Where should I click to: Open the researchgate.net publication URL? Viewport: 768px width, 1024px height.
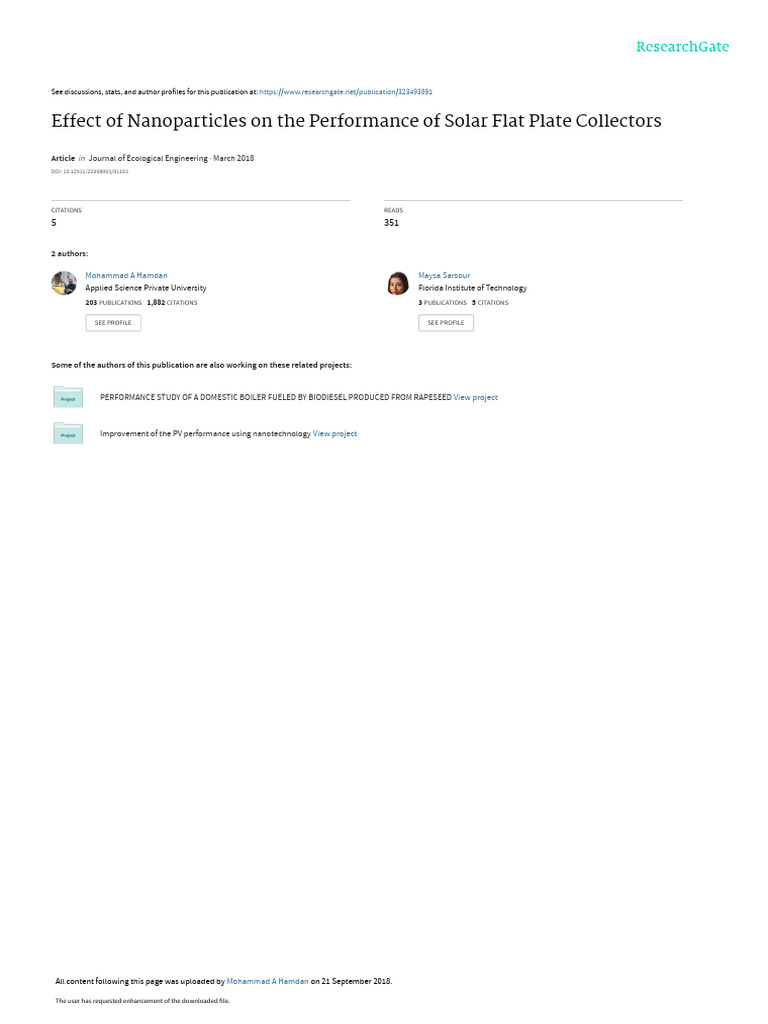[x=345, y=92]
